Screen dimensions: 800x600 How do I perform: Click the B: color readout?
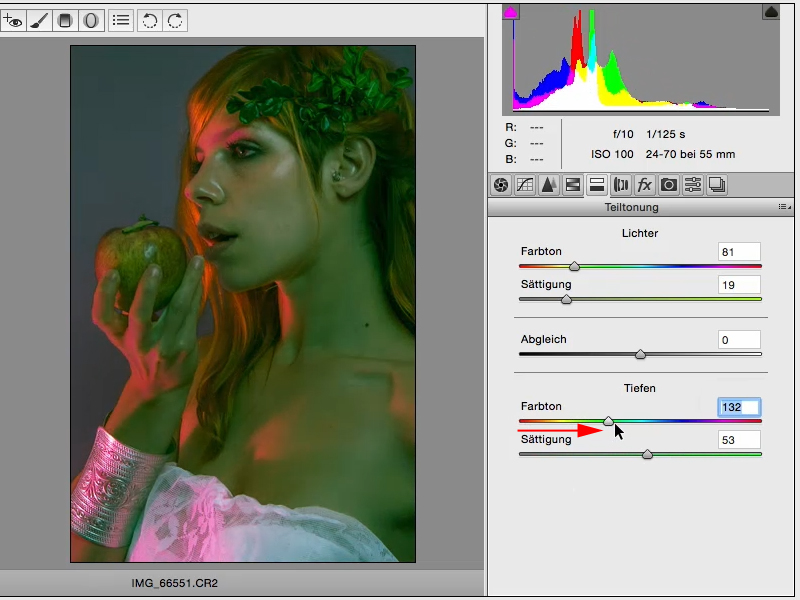coord(524,159)
